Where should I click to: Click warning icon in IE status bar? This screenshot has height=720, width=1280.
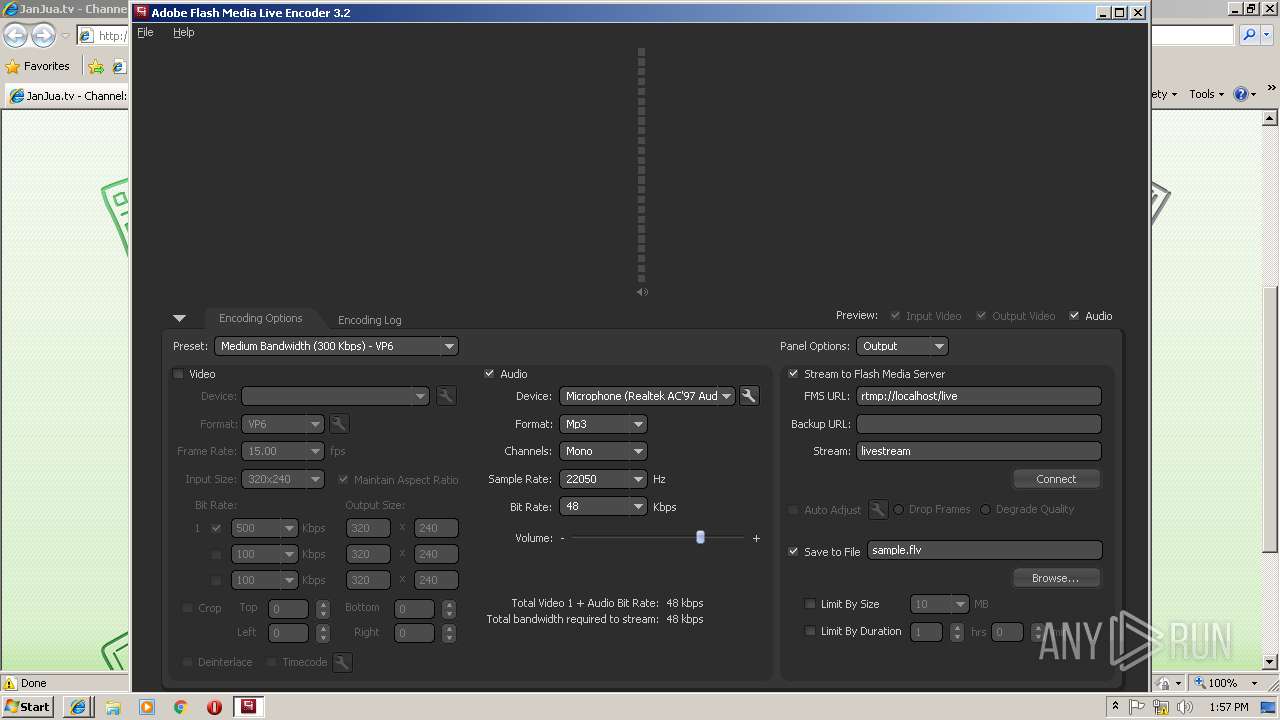click(x=10, y=684)
